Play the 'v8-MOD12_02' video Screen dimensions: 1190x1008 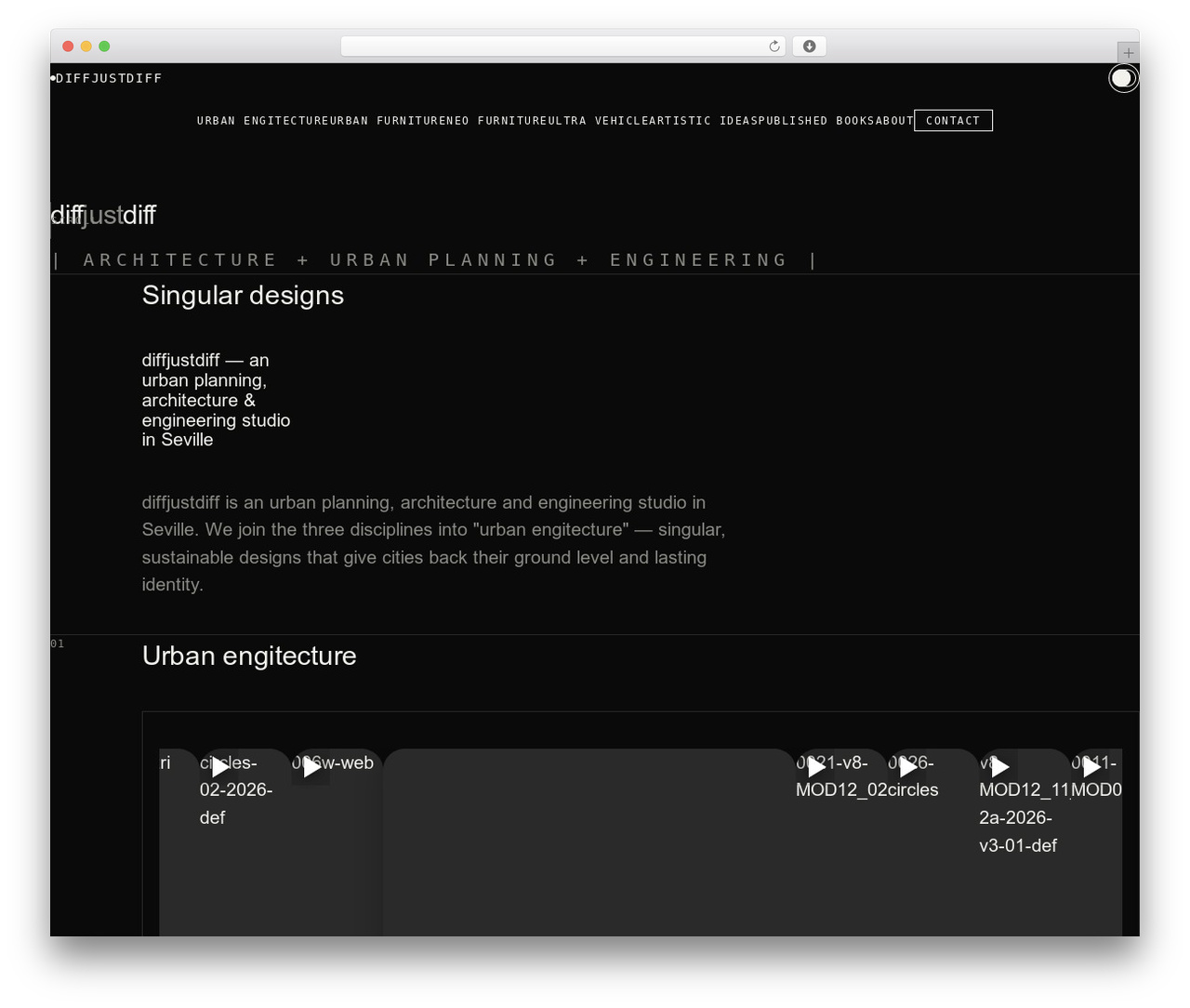(815, 767)
